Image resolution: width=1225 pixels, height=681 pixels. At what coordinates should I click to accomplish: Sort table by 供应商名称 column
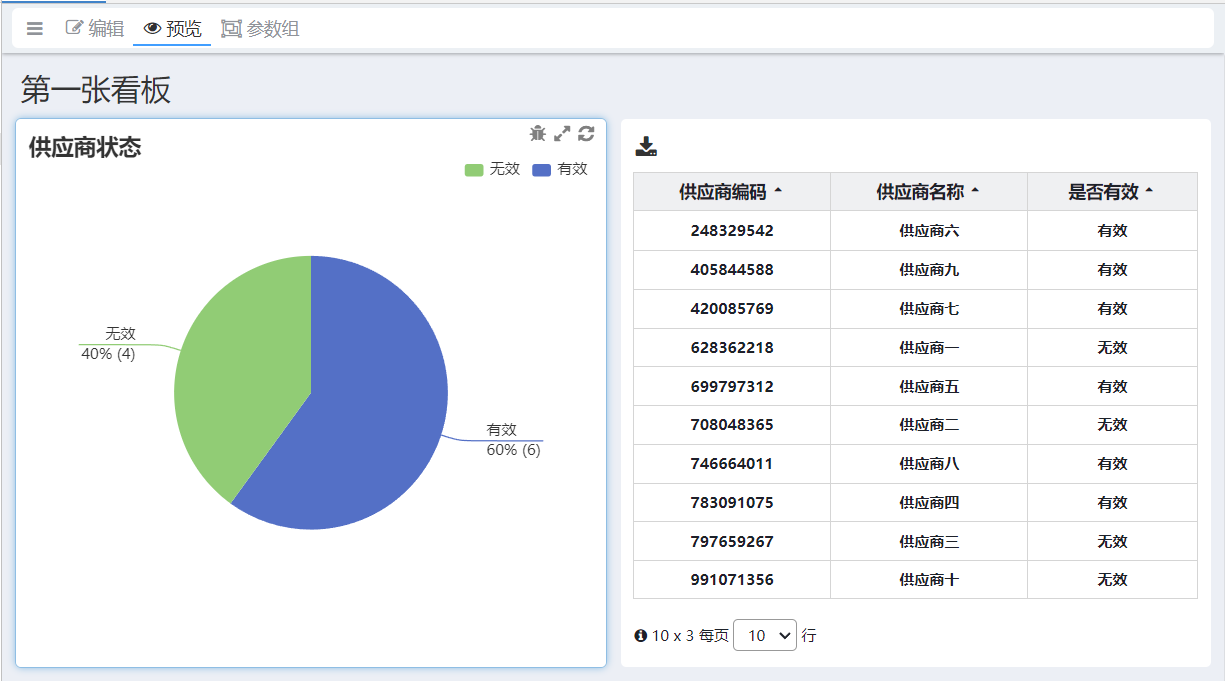pos(927,192)
